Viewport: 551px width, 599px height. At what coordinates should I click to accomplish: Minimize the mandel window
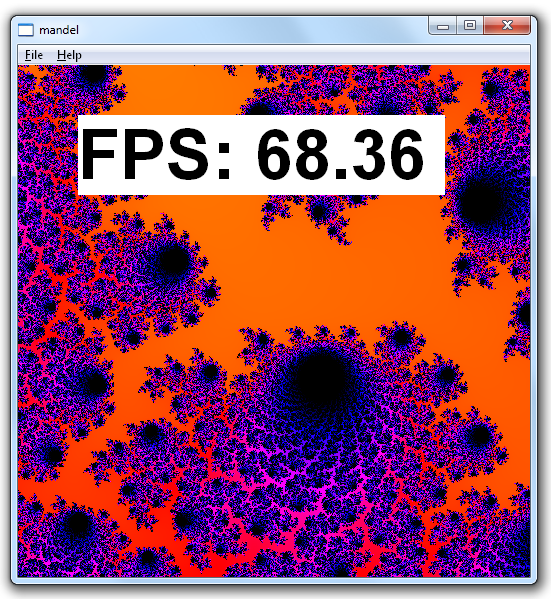point(443,26)
